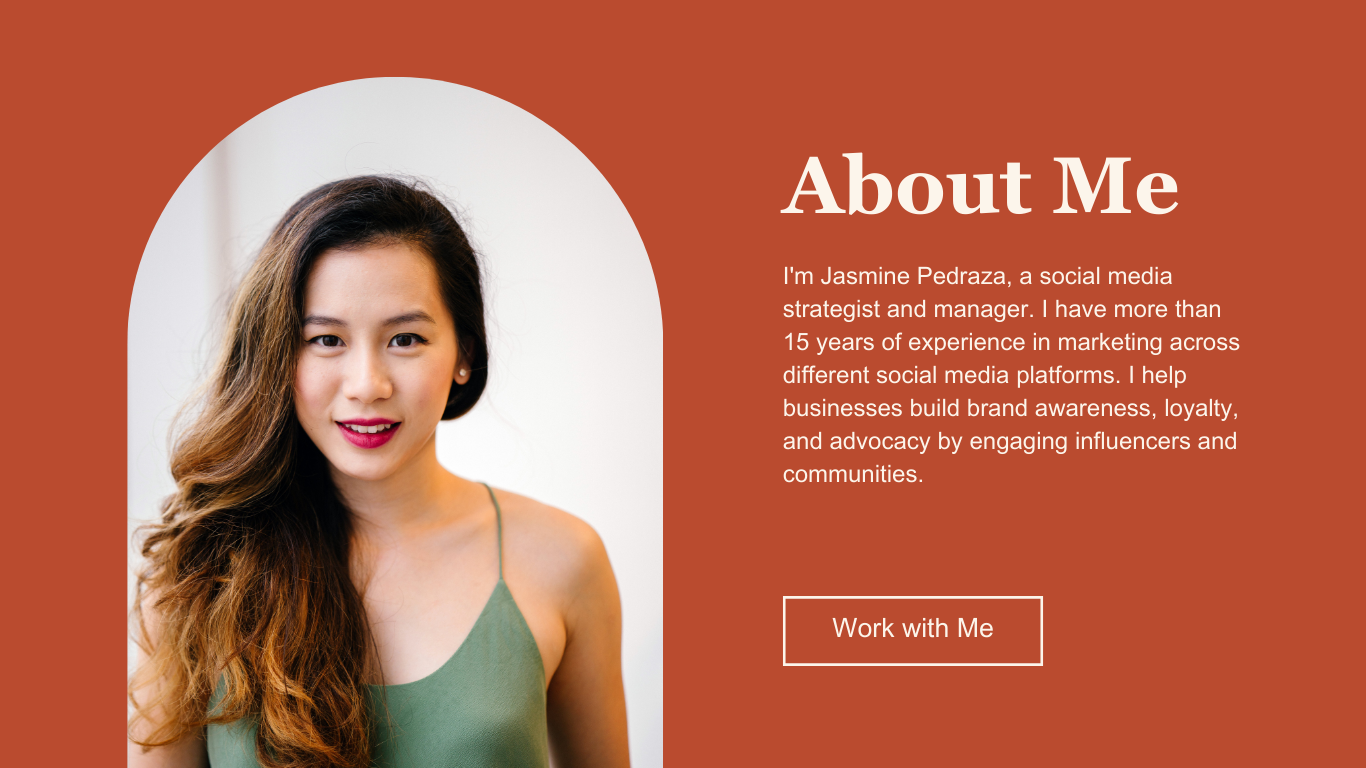Click the word "Work" inside the outlined button
This screenshot has height=768, width=1366.
pos(863,628)
